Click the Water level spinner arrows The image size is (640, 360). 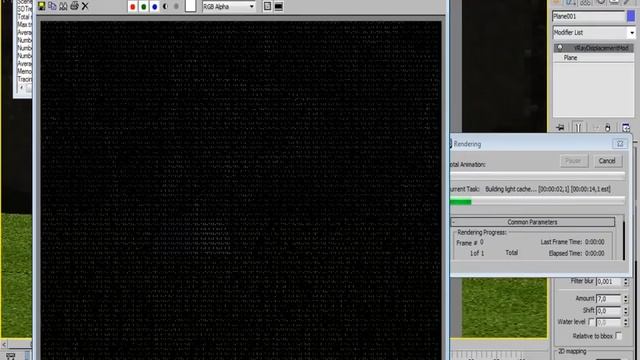pos(626,322)
